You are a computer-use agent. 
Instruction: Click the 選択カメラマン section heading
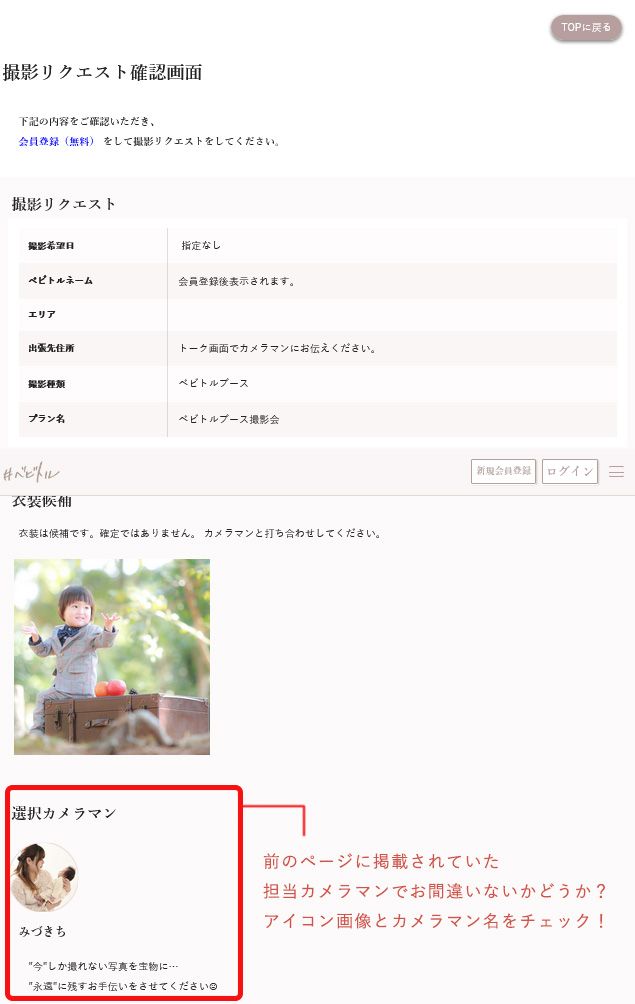pyautogui.click(x=64, y=813)
